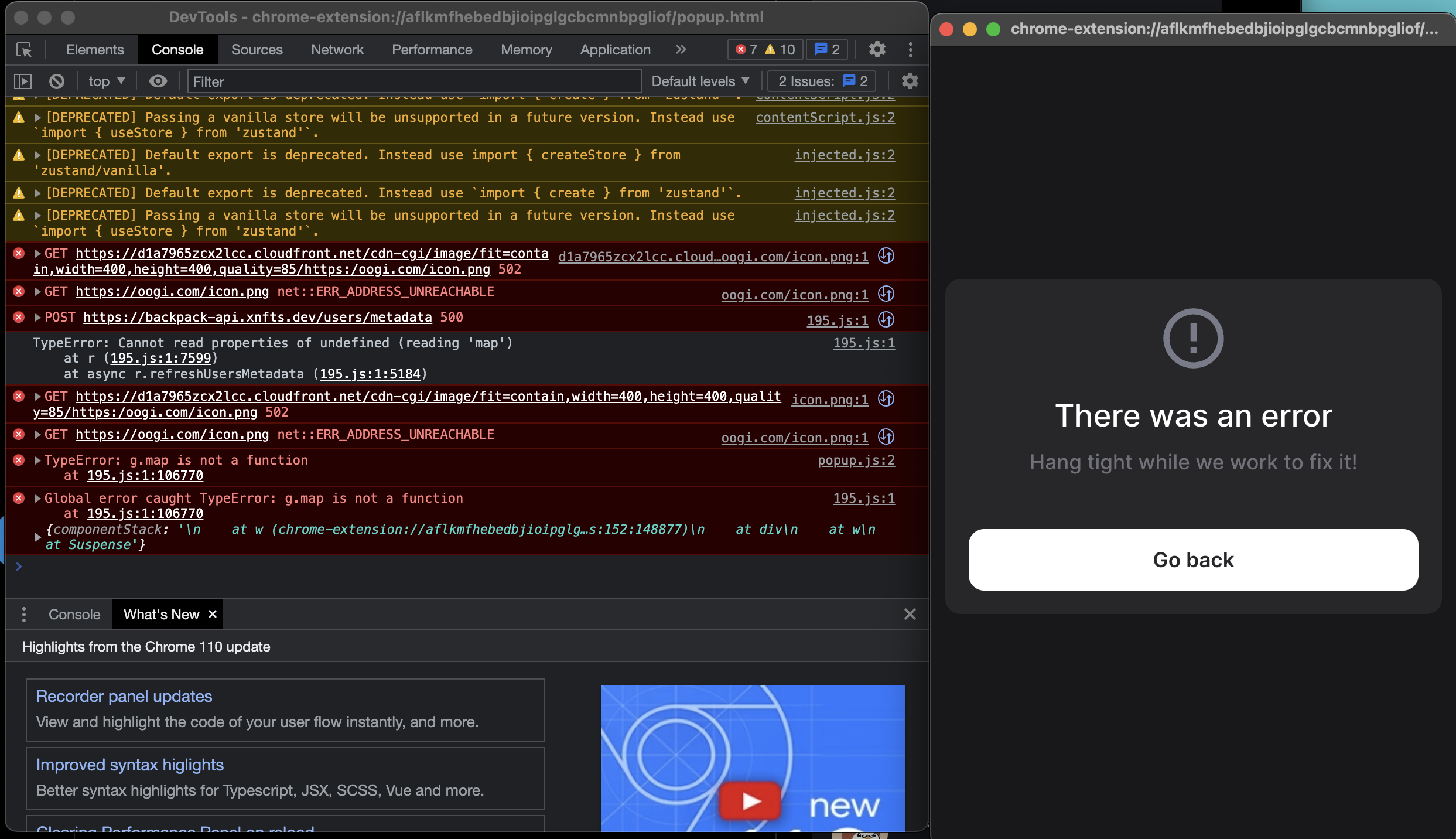Image resolution: width=1456 pixels, height=839 pixels.
Task: Open the Memory tab
Action: point(526,50)
